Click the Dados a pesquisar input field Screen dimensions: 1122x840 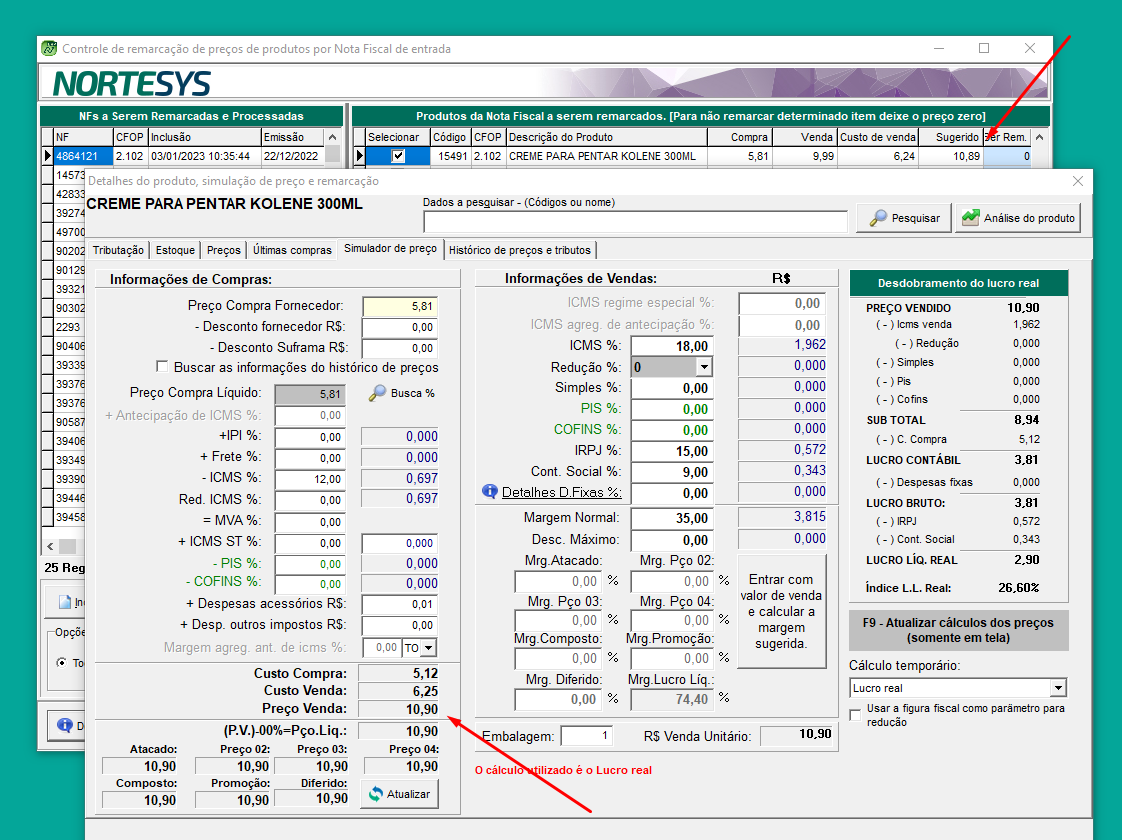tap(635, 221)
